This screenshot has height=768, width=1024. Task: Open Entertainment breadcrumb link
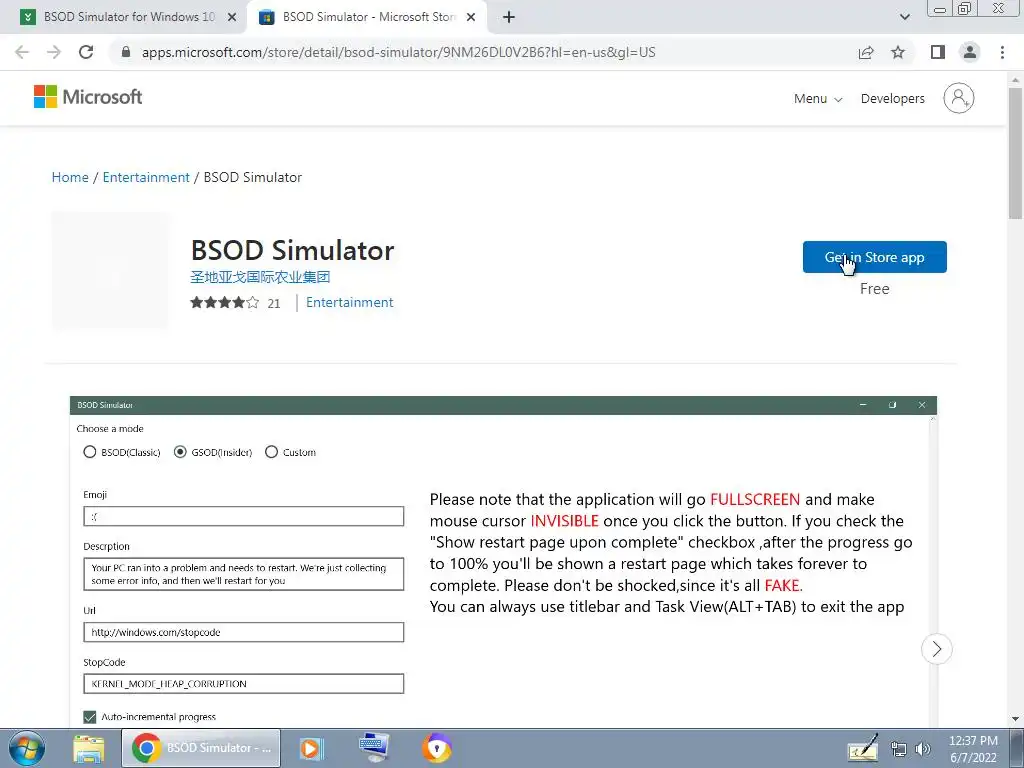[146, 177]
